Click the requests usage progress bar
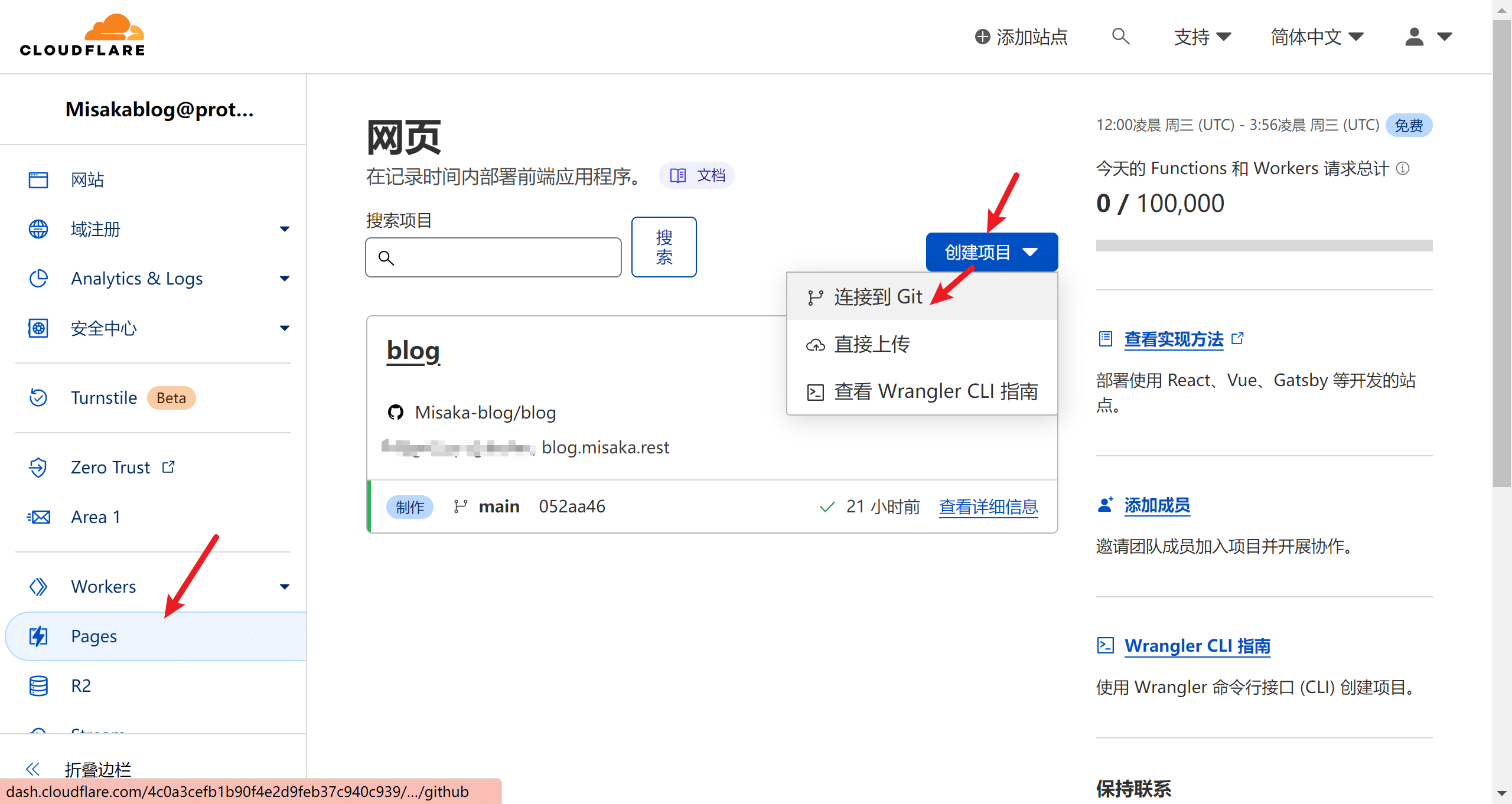 pos(1264,246)
